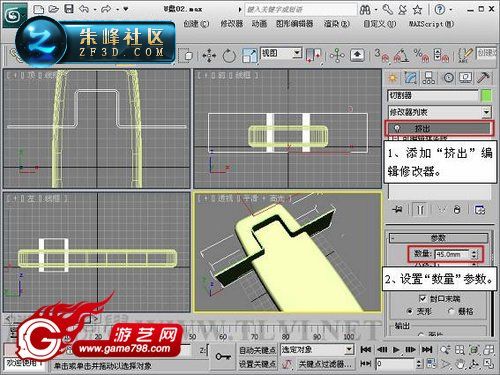The height and width of the screenshot is (375, 500).
Task: Click the 关键点过滤器 button
Action: click(325, 364)
